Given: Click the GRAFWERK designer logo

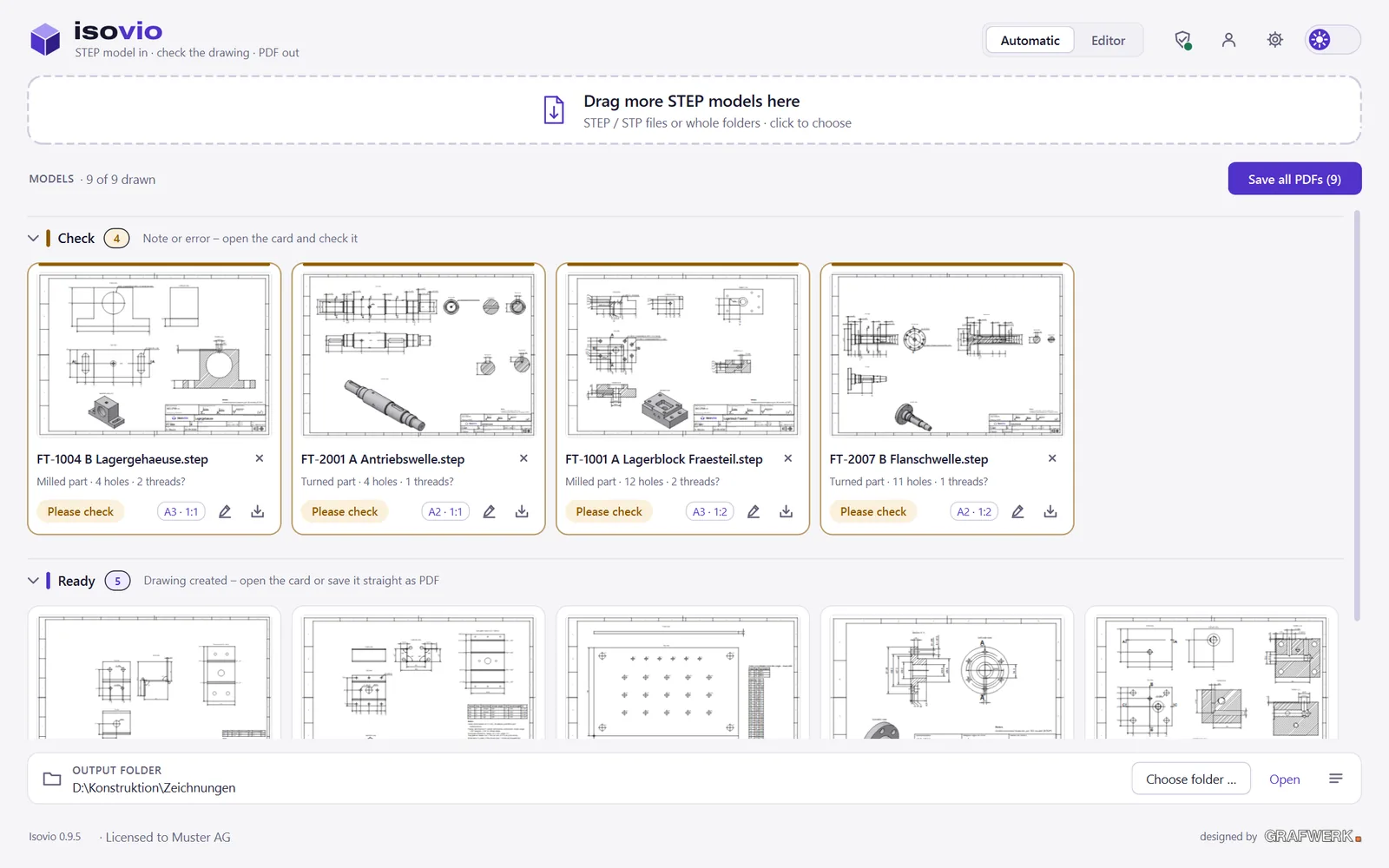Looking at the screenshot, I should [1313, 836].
